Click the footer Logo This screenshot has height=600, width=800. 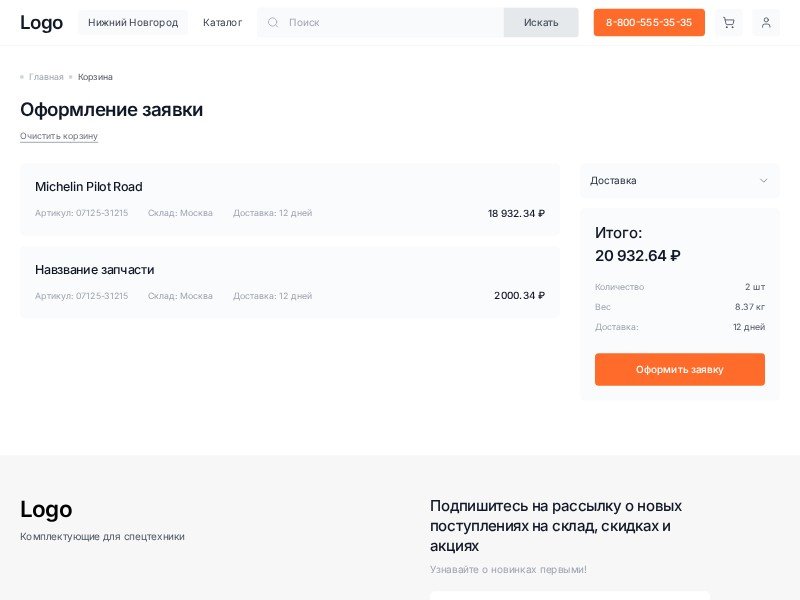pos(46,509)
